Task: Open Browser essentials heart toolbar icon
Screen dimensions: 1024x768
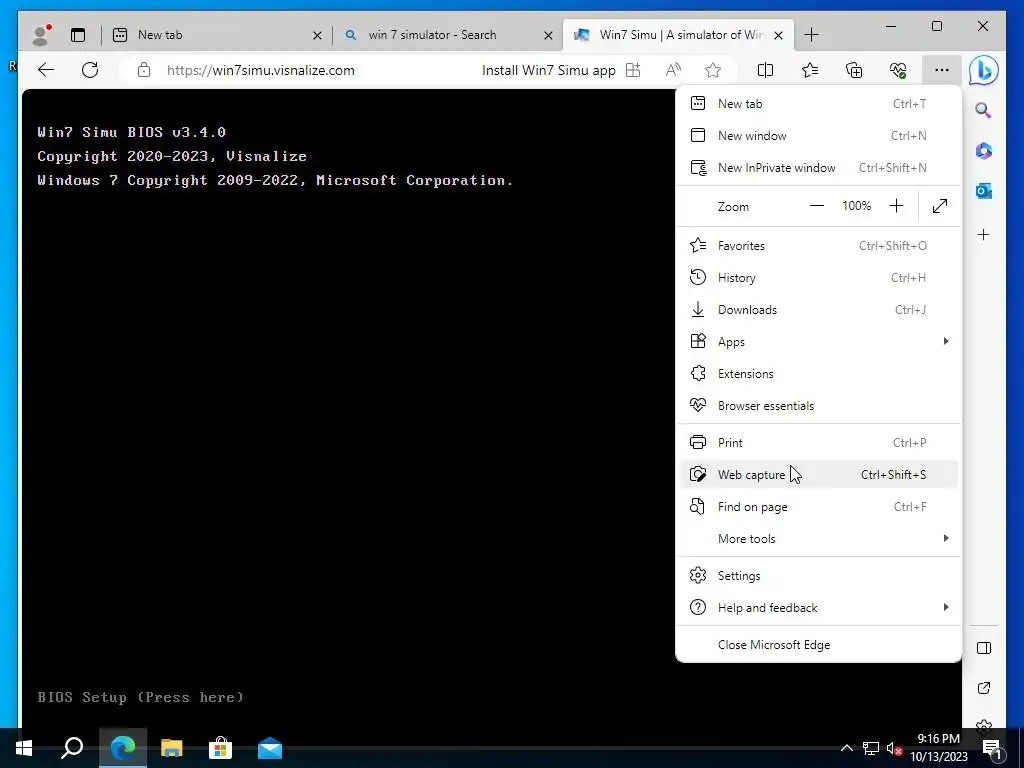Action: click(x=898, y=70)
